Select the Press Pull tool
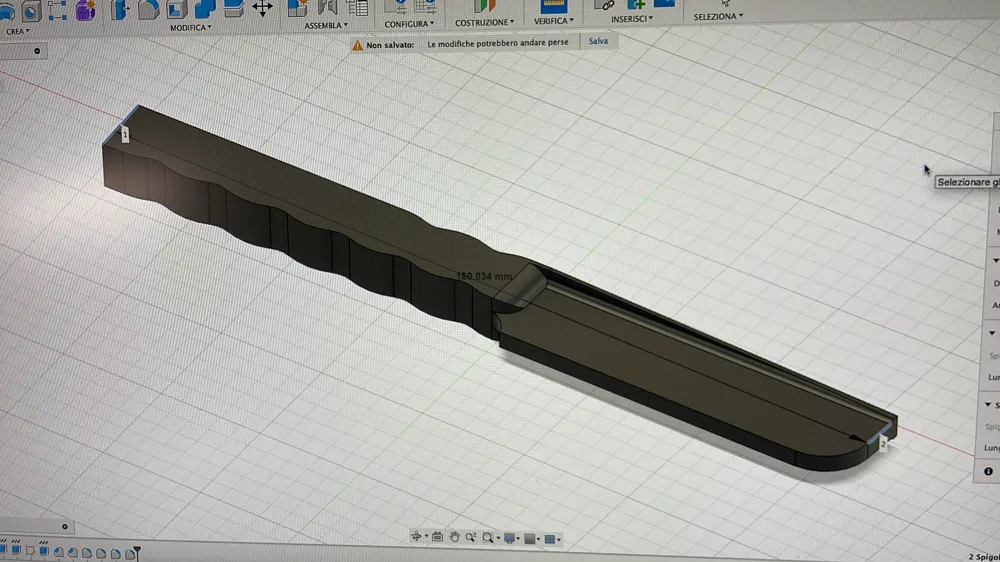1000x562 pixels. click(120, 10)
